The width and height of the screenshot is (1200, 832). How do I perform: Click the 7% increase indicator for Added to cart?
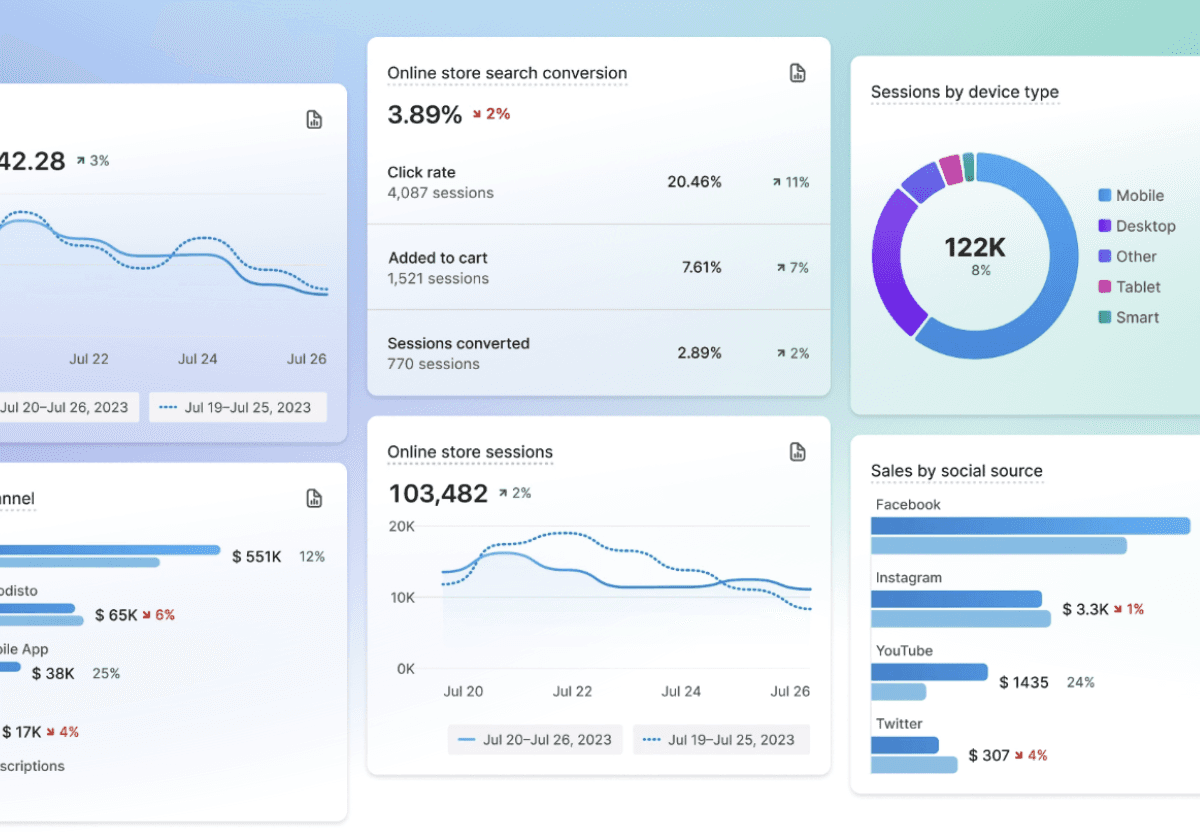pos(793,267)
